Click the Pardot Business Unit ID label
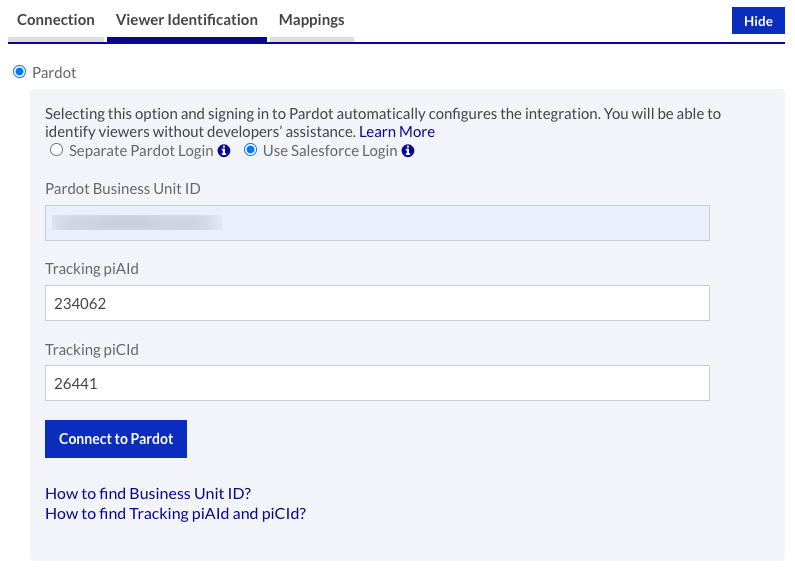 coord(123,189)
